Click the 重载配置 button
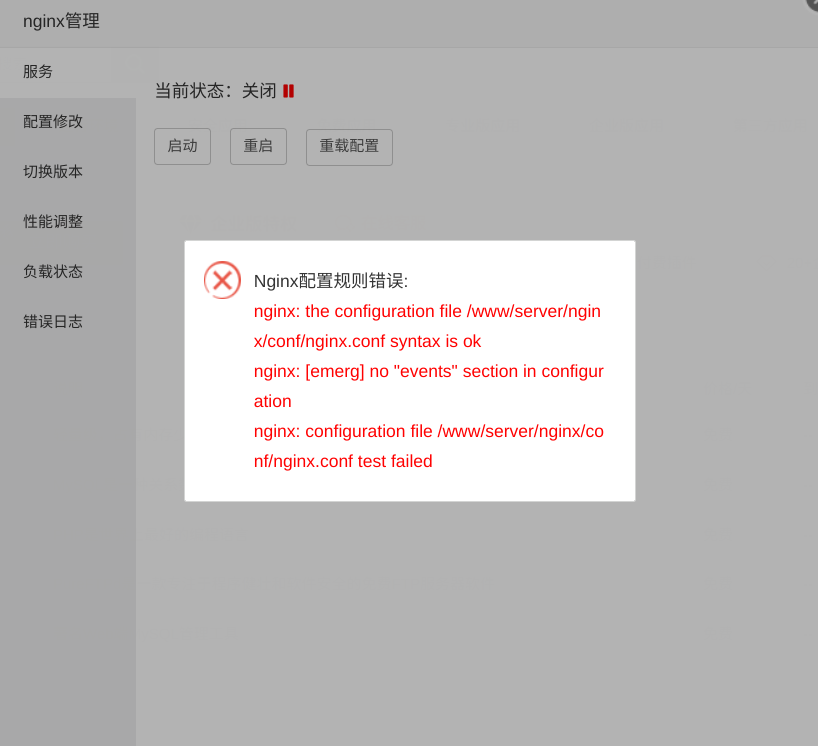The width and height of the screenshot is (818, 746). 349,147
